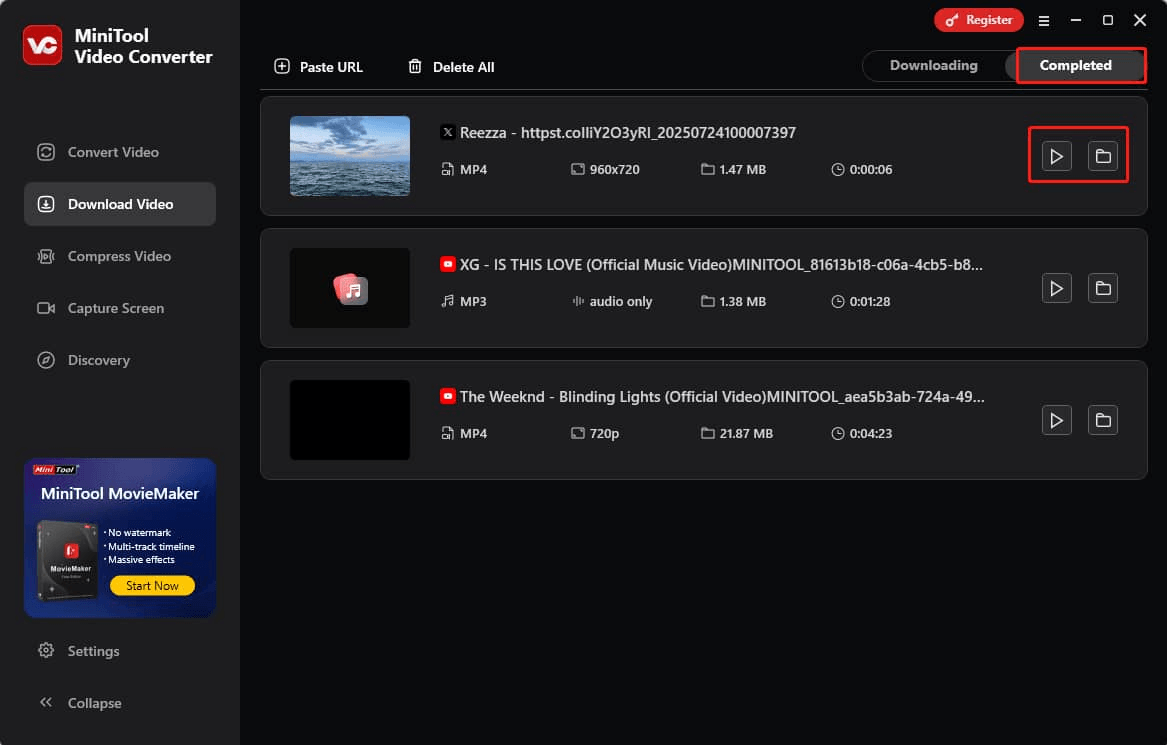Click the Paste URL button
The image size is (1167, 745).
pos(319,67)
